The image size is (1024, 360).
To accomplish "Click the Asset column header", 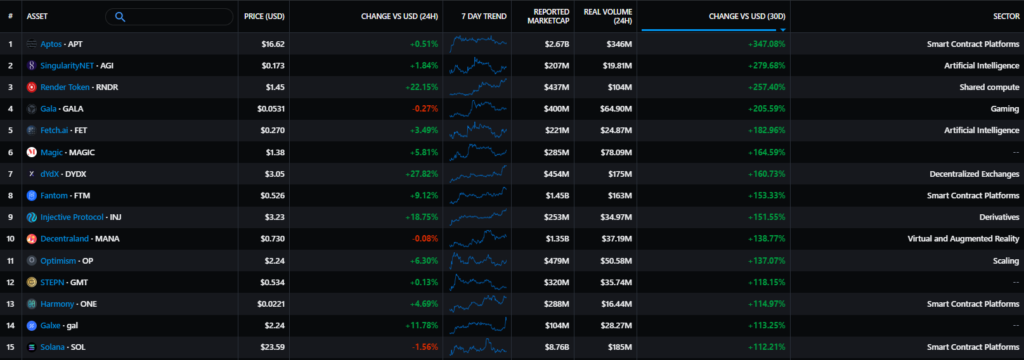I will 38,16.
